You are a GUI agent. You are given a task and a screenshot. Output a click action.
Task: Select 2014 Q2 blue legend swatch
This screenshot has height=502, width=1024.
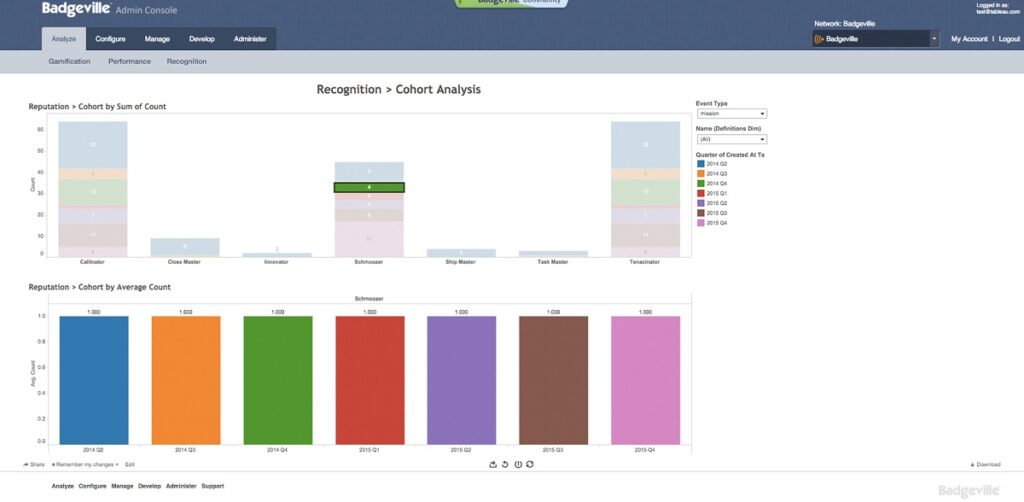701,164
